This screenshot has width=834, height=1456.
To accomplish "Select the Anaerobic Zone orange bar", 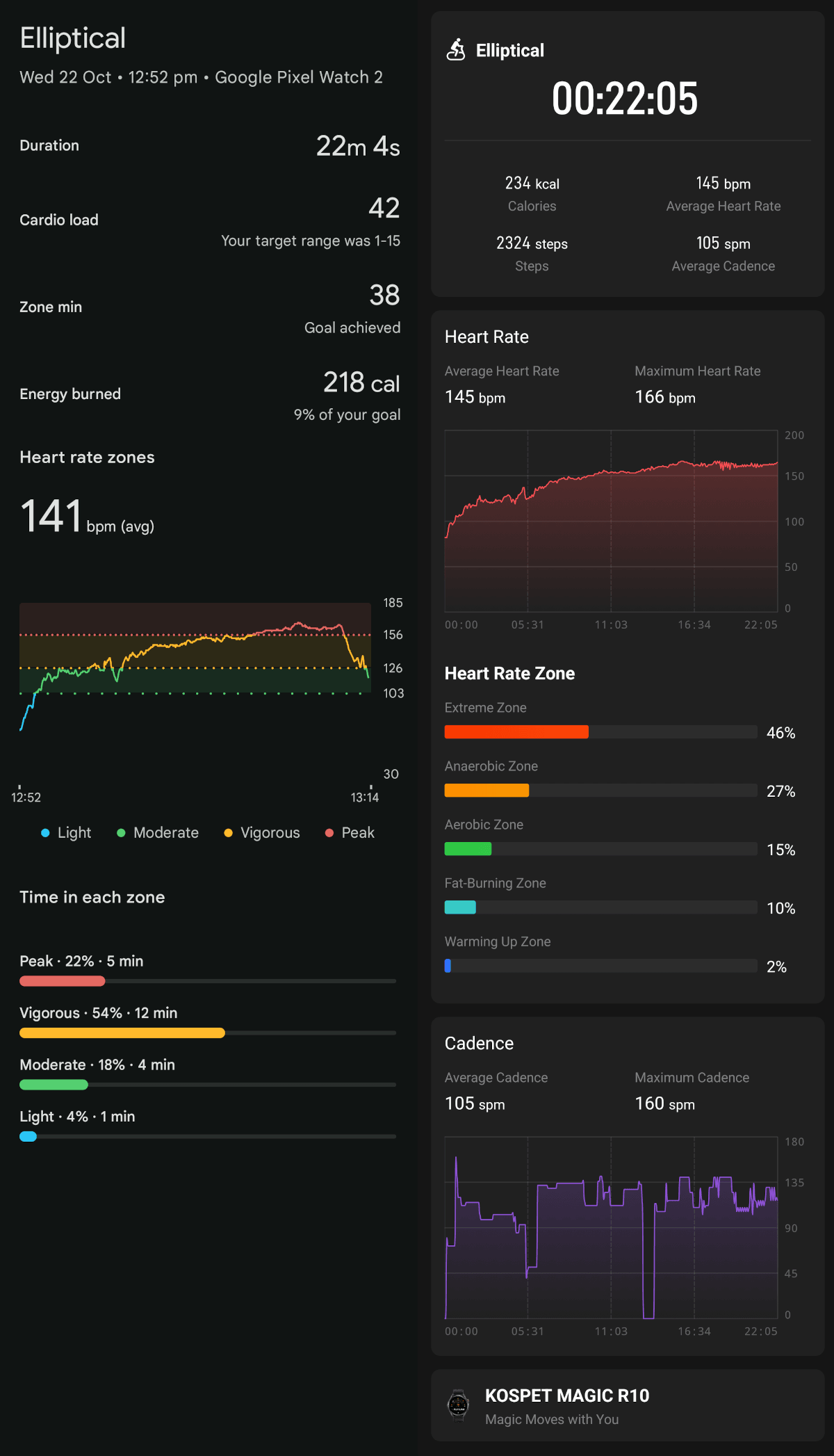I will pyautogui.click(x=486, y=791).
